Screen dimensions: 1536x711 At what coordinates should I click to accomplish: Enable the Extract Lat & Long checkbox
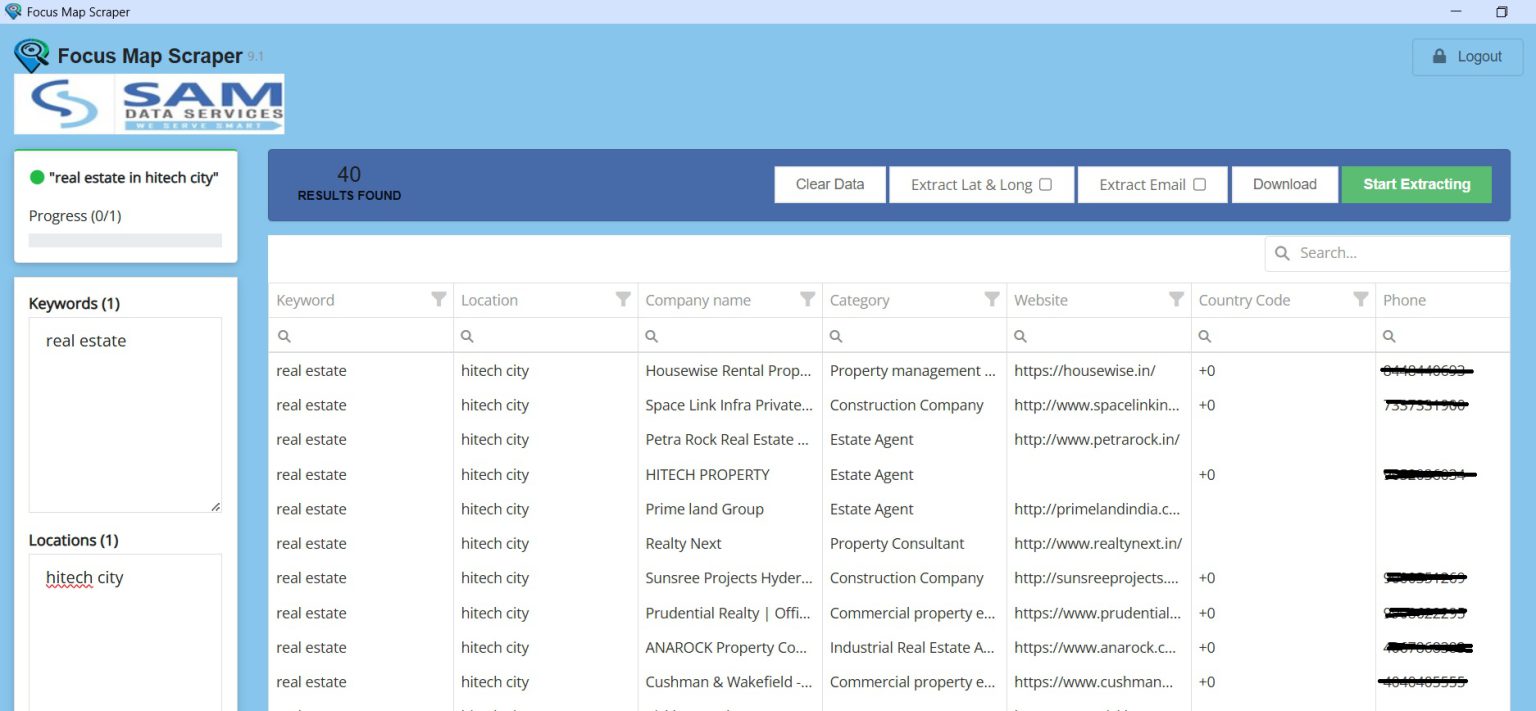(1046, 184)
